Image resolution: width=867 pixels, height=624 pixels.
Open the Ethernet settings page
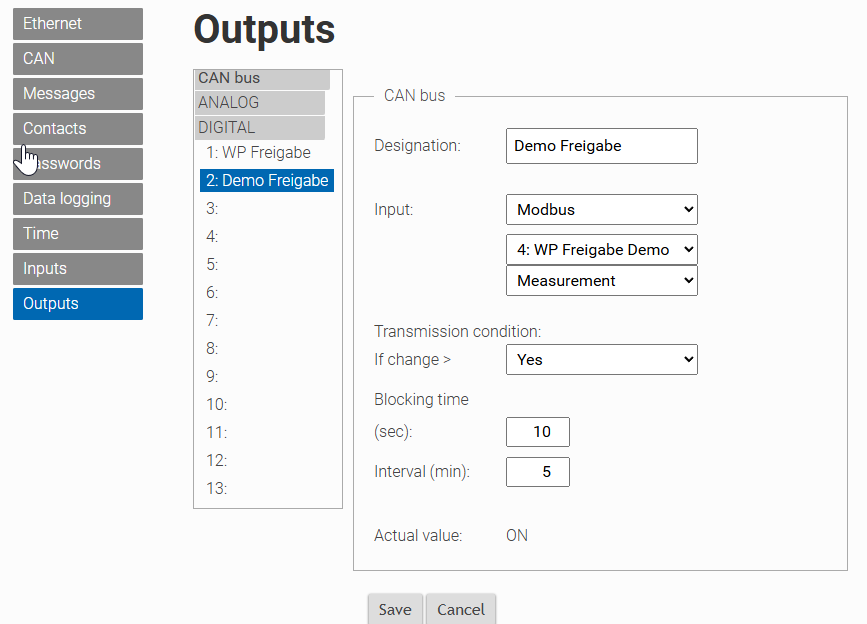78,24
